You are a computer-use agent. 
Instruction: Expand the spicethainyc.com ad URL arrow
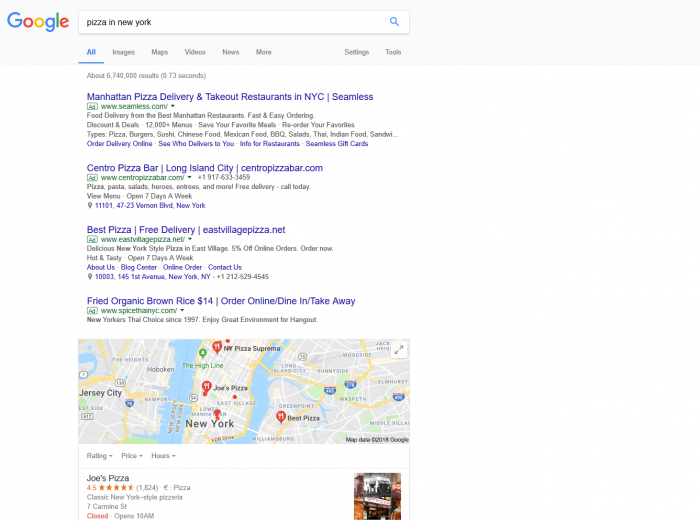[x=182, y=310]
